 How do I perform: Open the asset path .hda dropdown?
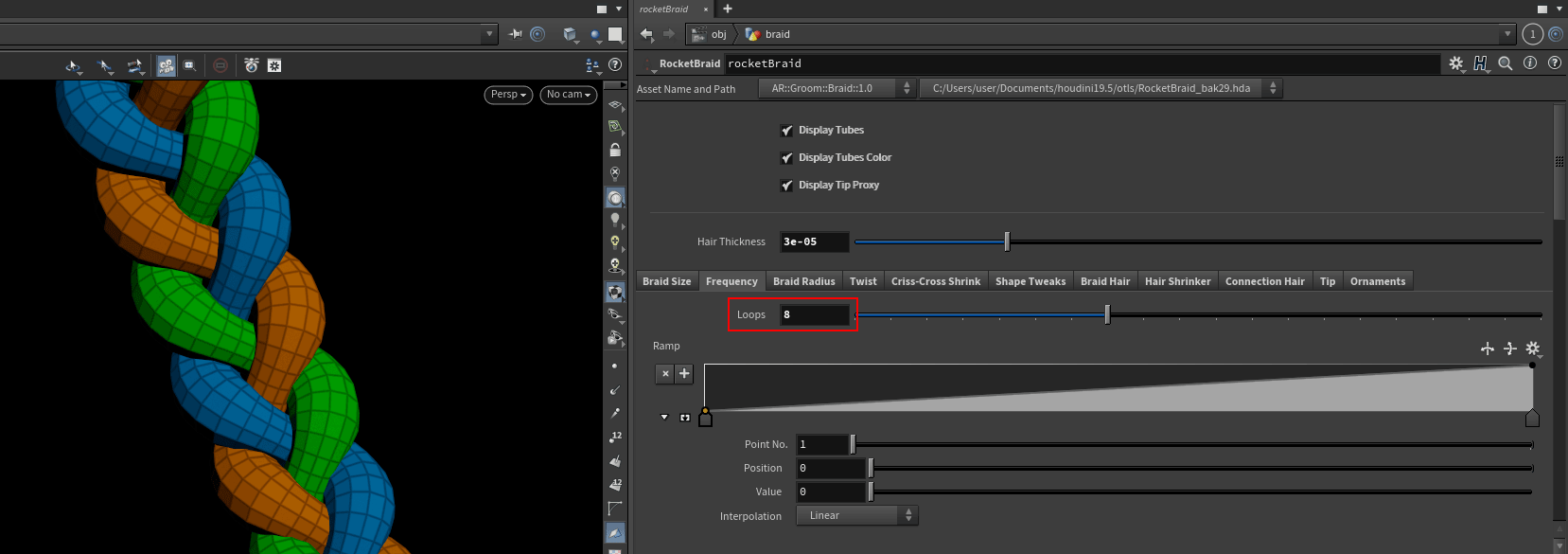(x=1101, y=88)
